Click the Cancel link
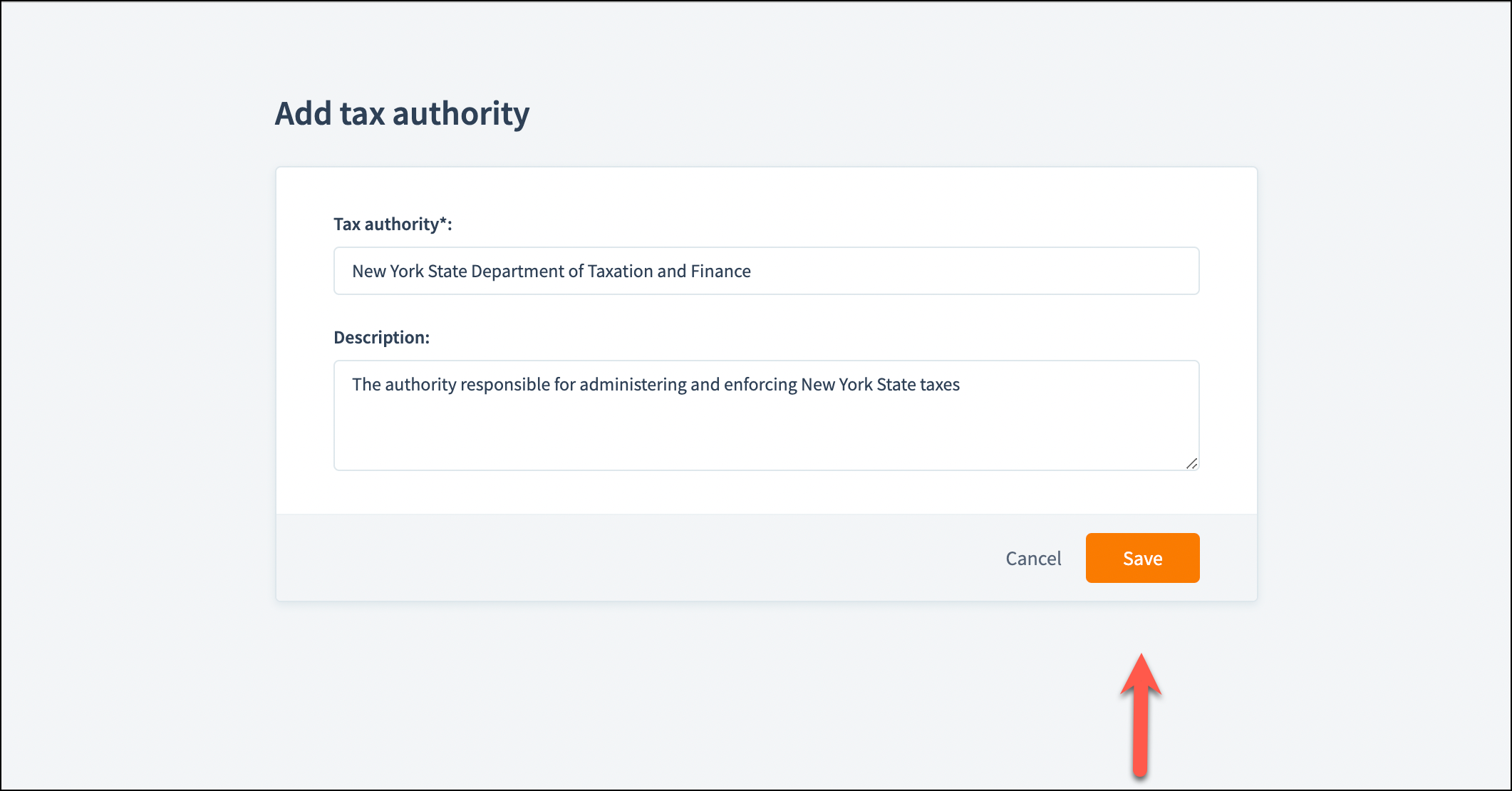 [x=1033, y=559]
